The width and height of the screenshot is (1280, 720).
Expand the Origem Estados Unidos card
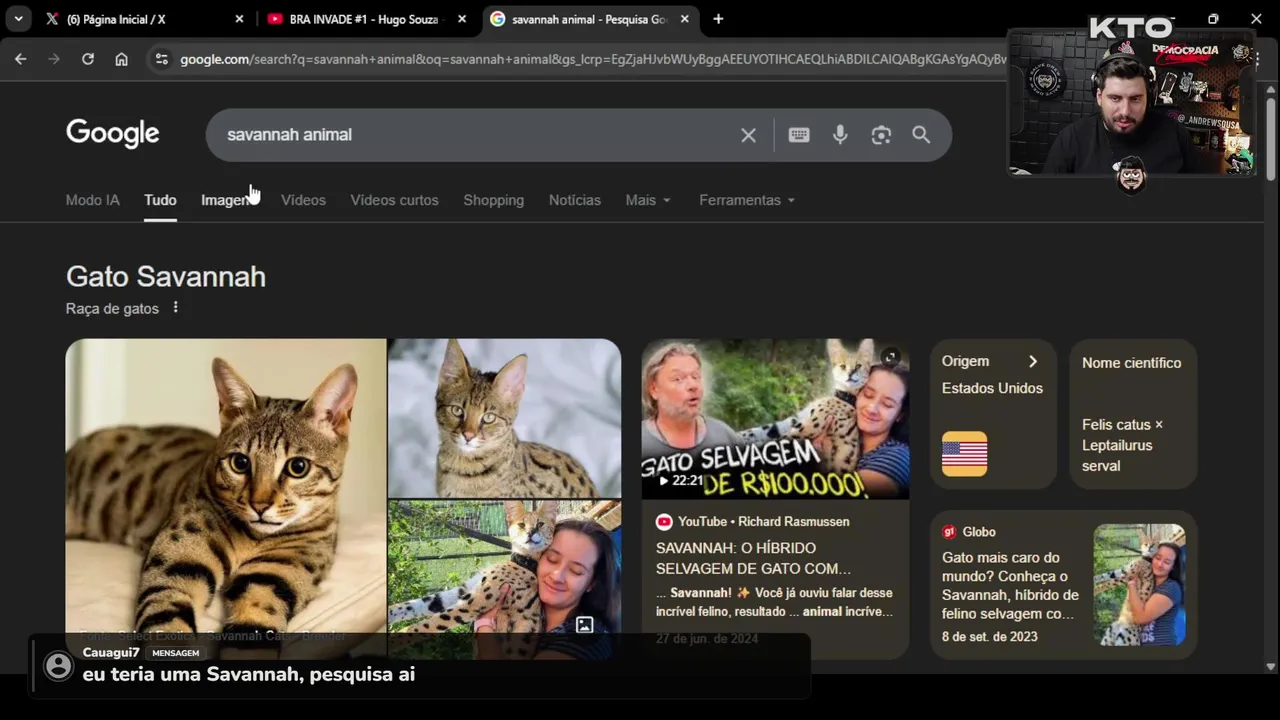point(993,414)
